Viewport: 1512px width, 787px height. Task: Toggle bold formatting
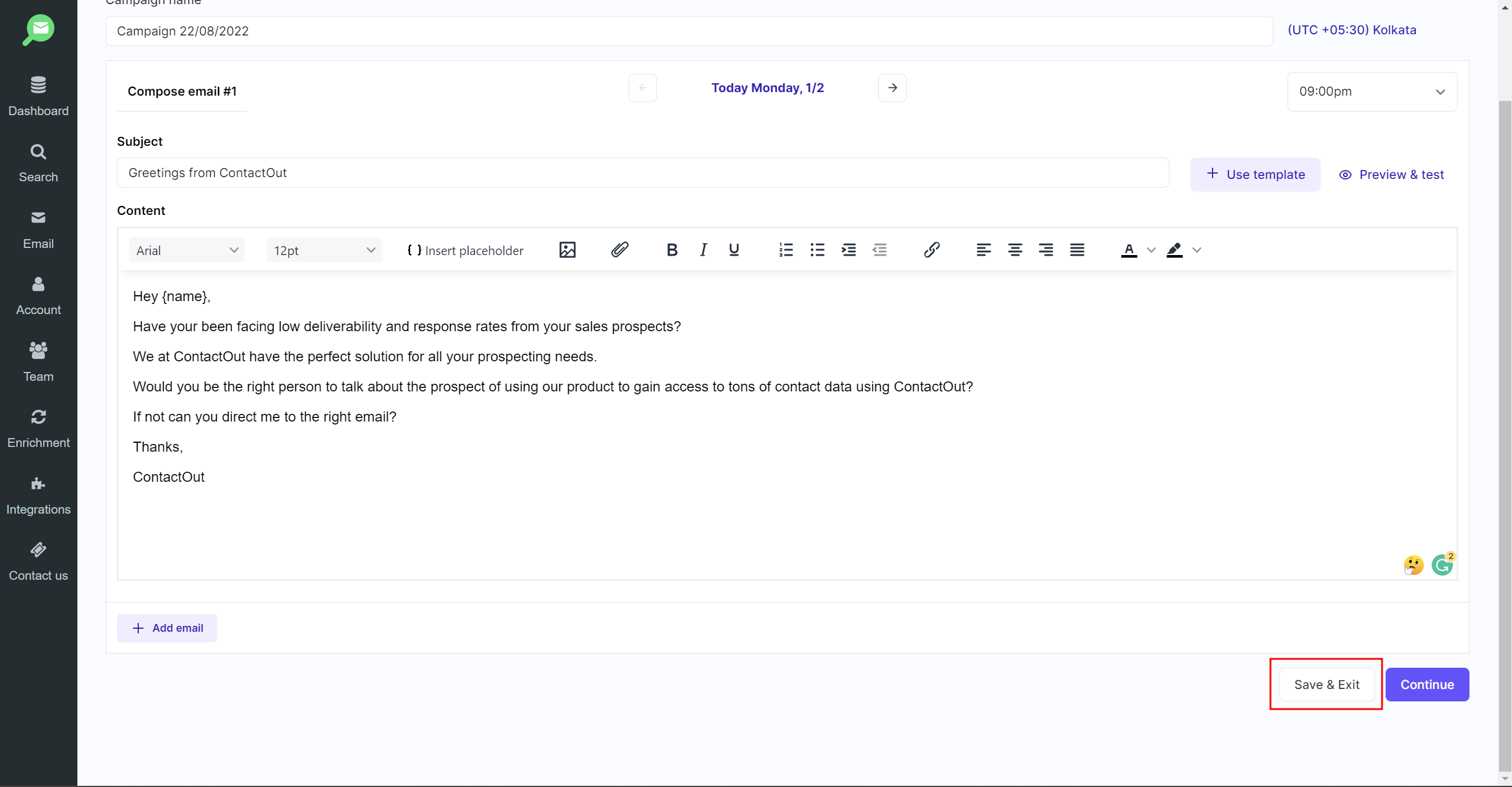pos(672,250)
